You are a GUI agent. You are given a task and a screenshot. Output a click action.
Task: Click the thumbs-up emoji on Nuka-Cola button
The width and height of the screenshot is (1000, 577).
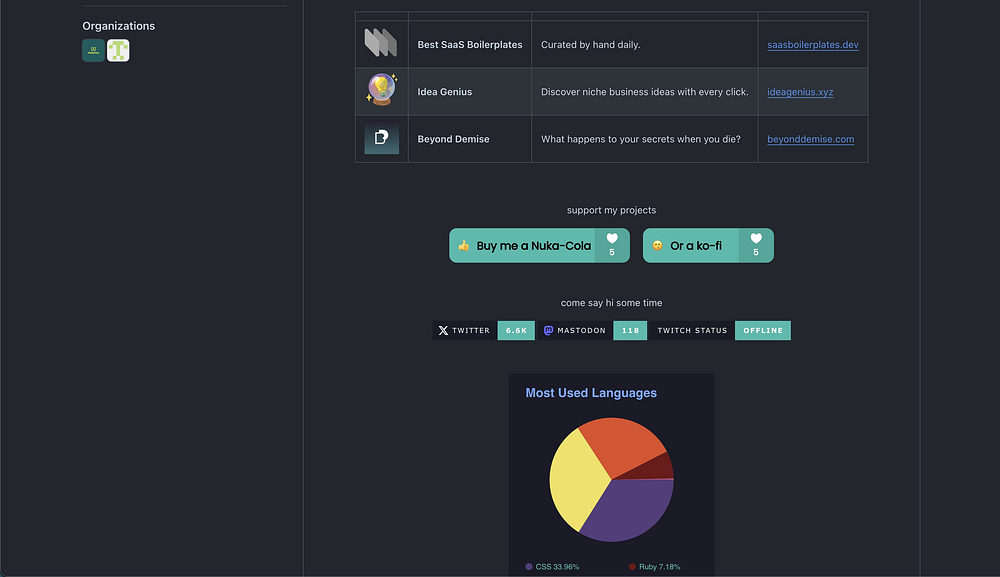coord(464,245)
